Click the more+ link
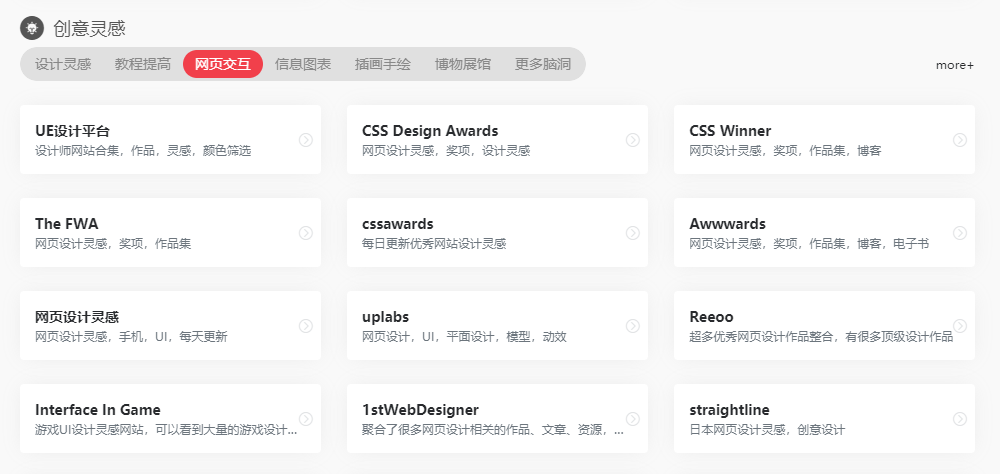The width and height of the screenshot is (1000, 474). pyautogui.click(x=955, y=65)
